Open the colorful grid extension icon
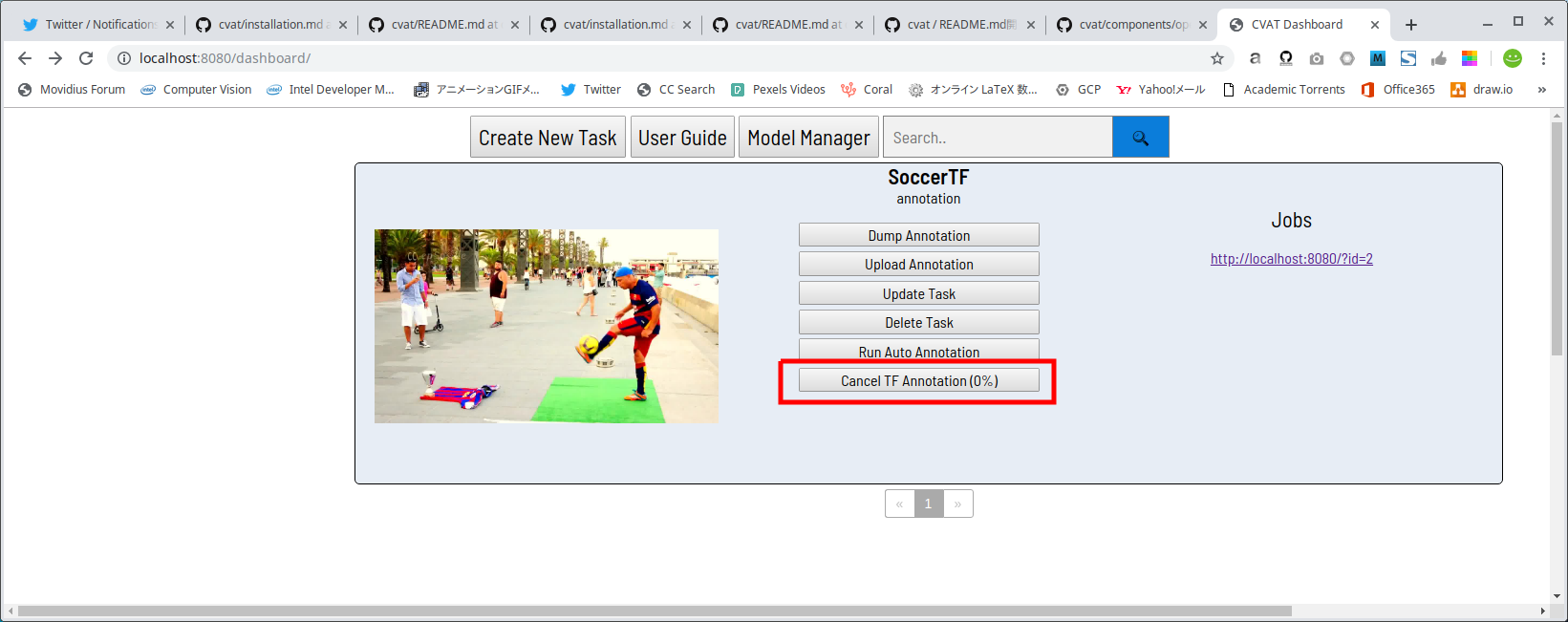The height and width of the screenshot is (622, 1568). pos(1470,58)
